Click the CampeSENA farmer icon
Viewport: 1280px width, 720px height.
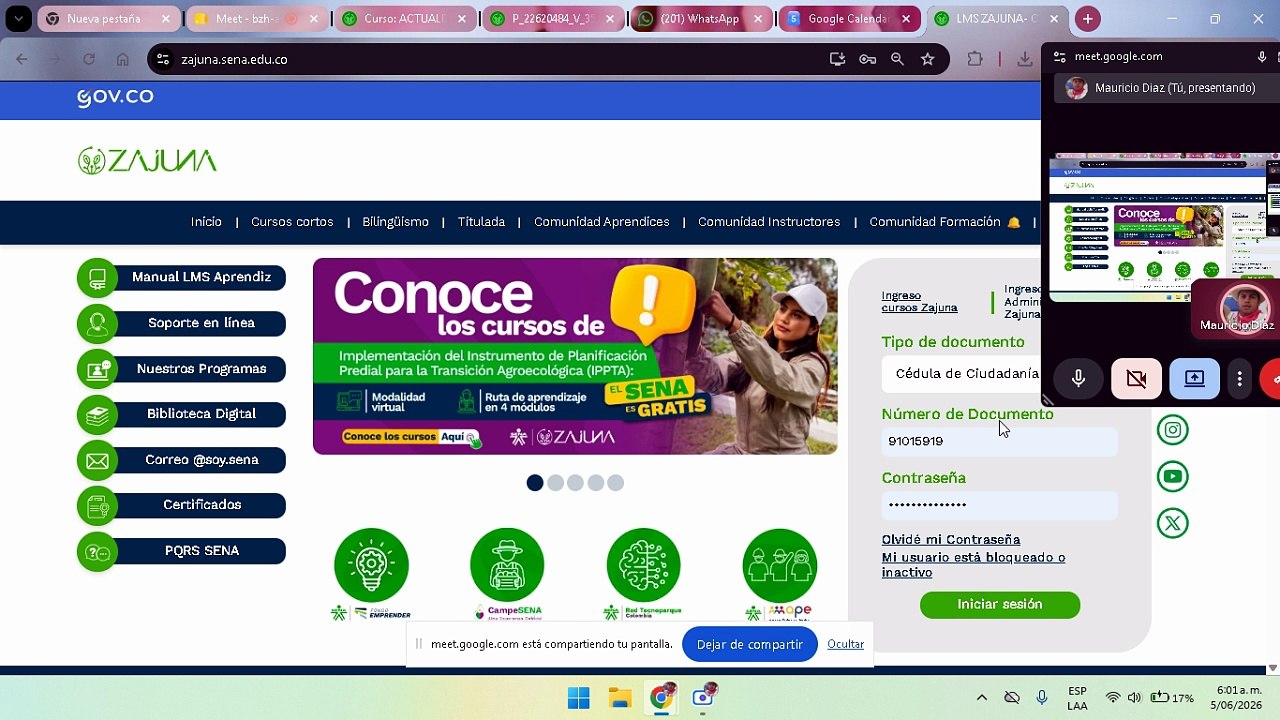[507, 565]
